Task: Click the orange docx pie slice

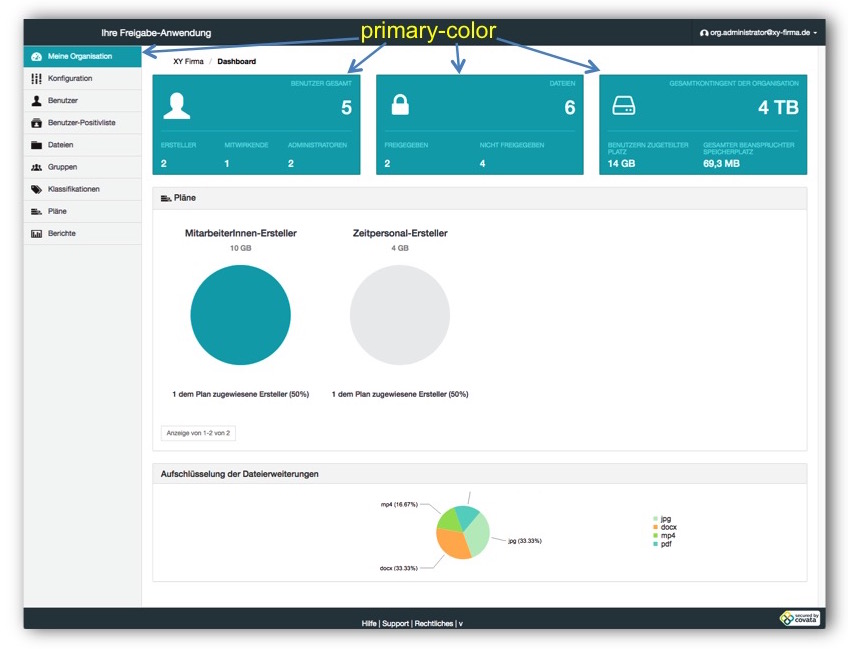Action: 452,543
